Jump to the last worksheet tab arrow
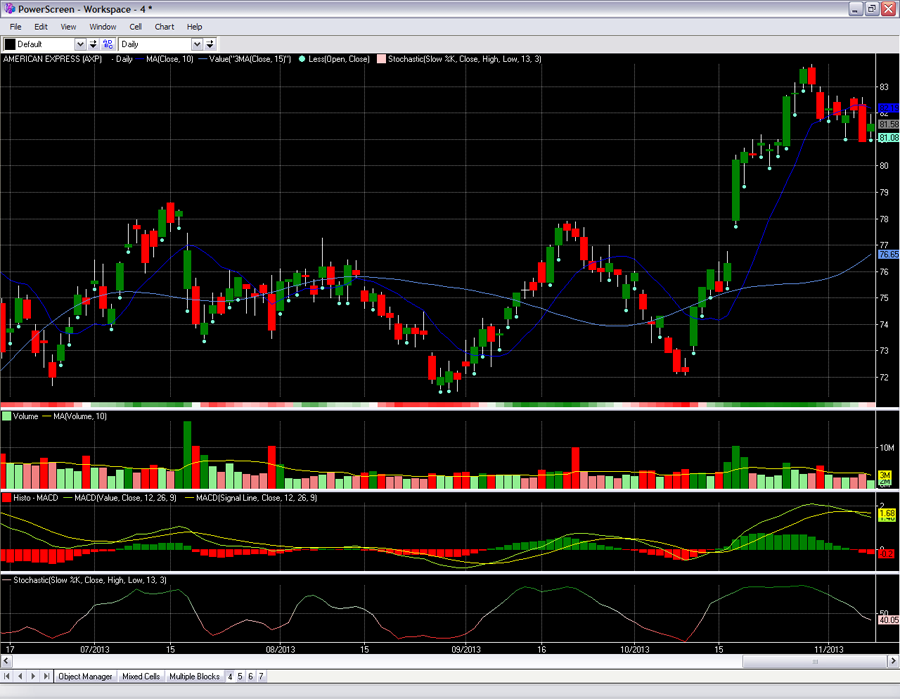This screenshot has height=699, width=900. tap(45, 677)
